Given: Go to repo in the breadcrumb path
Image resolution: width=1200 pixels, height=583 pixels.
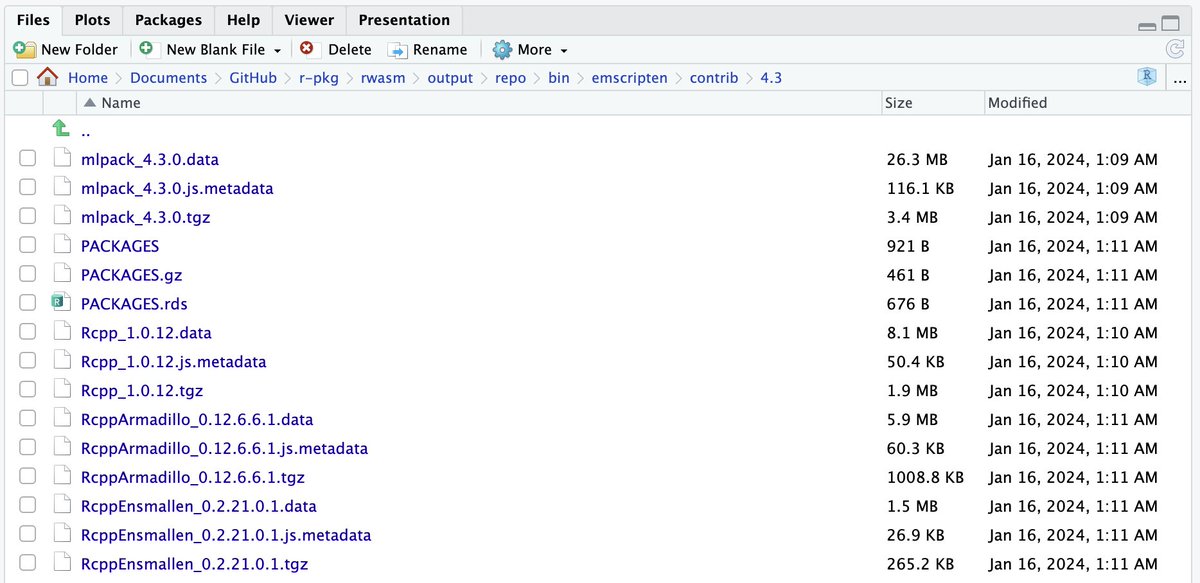Looking at the screenshot, I should [x=511, y=78].
